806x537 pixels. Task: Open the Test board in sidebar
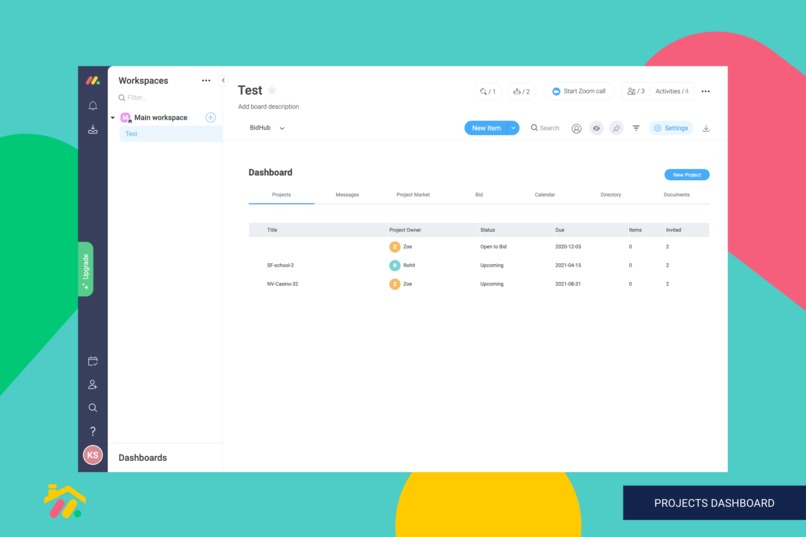pyautogui.click(x=170, y=134)
